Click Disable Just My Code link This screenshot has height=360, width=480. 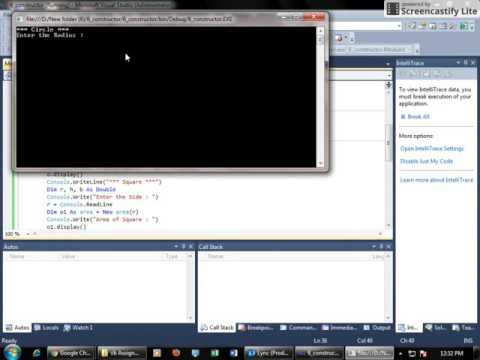click(426, 161)
